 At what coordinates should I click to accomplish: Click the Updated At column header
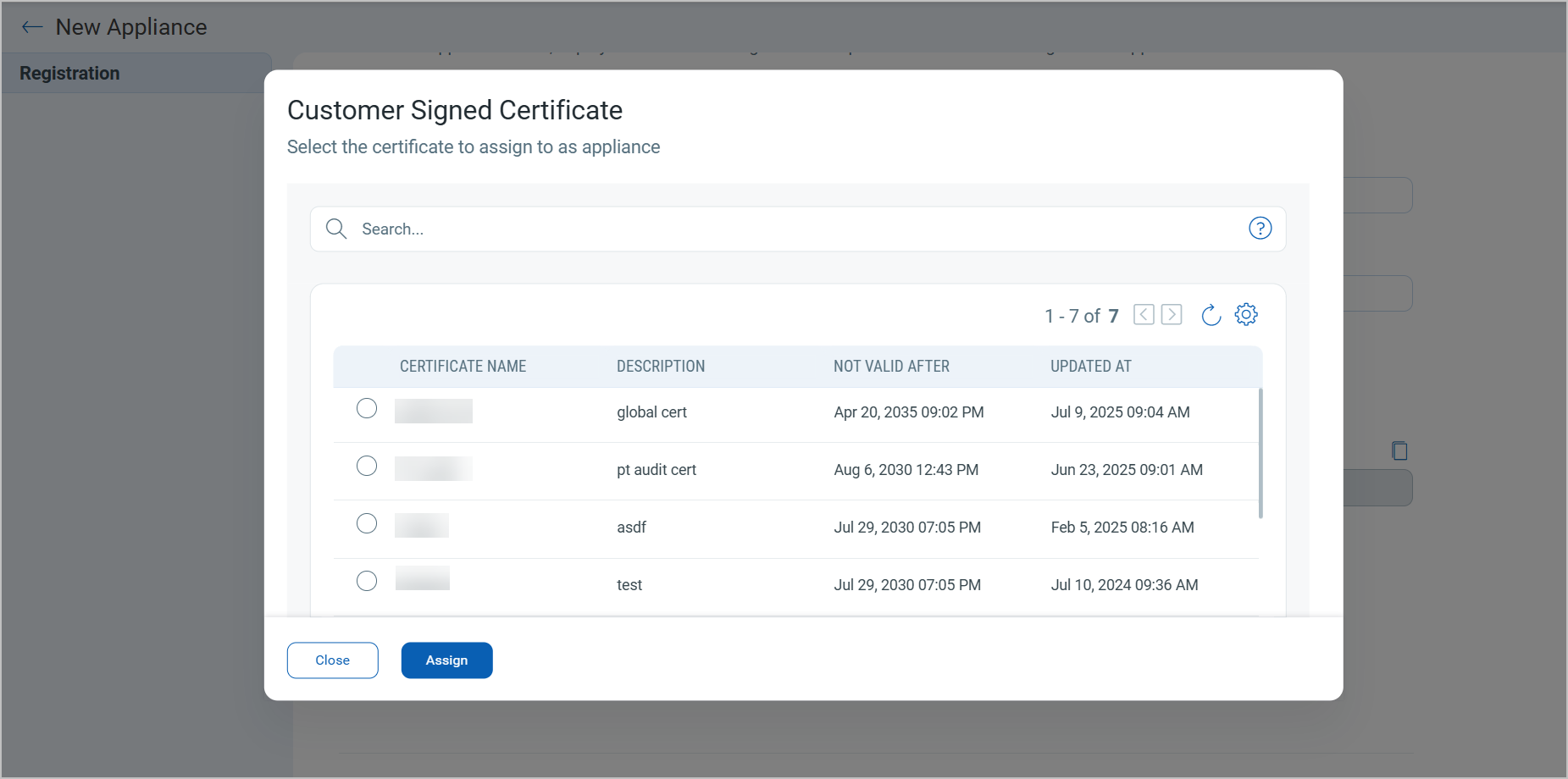1091,367
